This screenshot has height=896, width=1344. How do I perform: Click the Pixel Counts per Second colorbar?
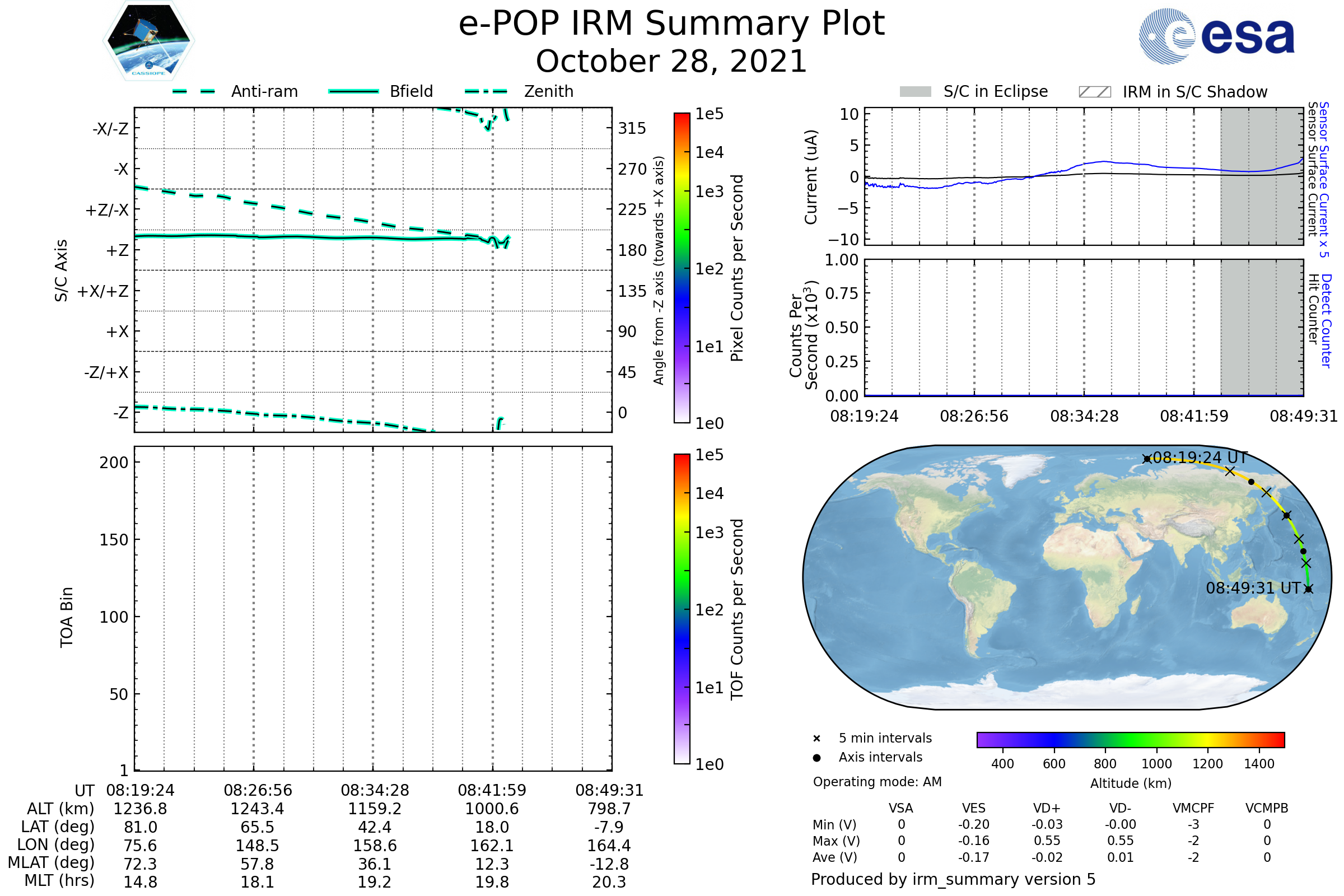pos(682,268)
